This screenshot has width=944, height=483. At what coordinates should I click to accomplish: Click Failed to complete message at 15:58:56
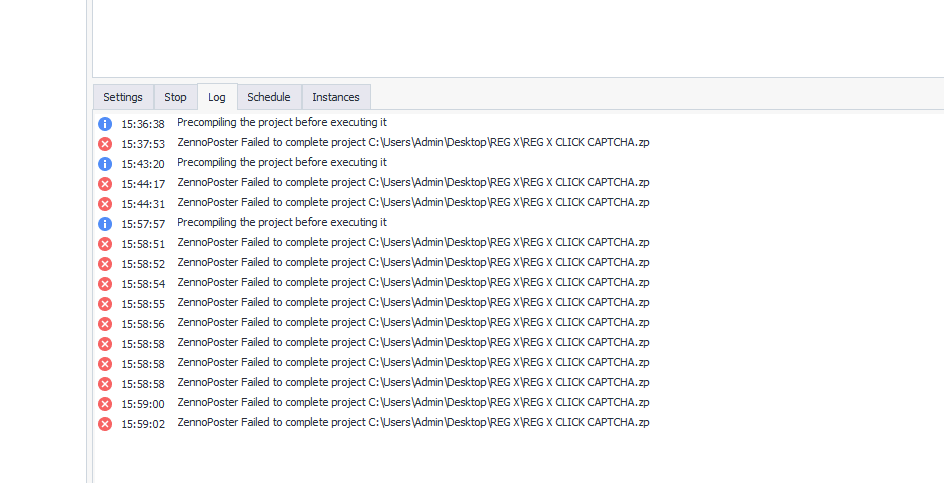coord(413,322)
